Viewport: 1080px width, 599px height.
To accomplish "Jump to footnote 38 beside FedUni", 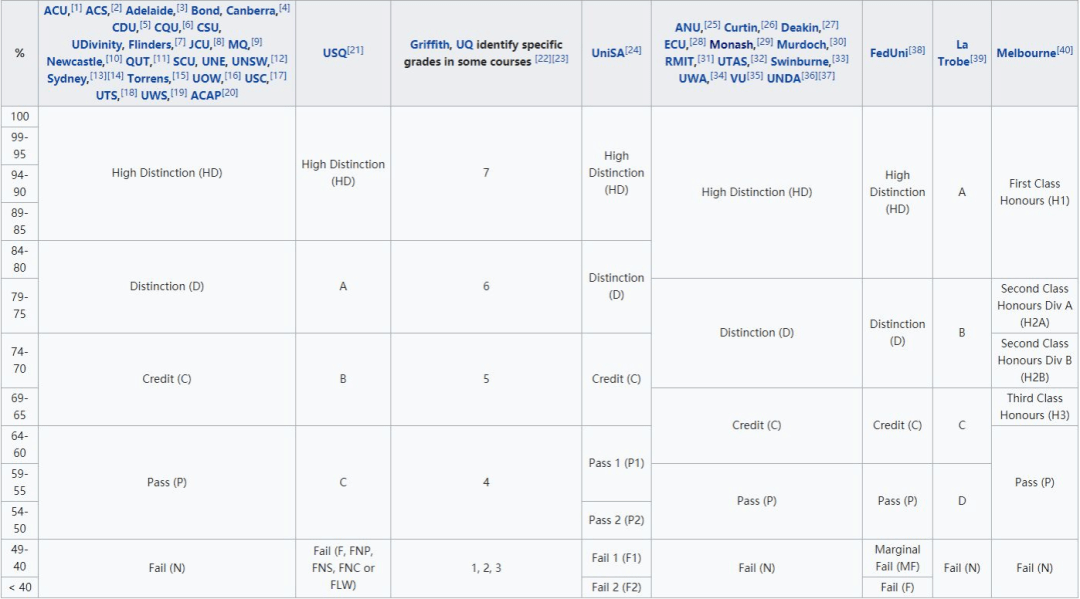I will tap(917, 50).
